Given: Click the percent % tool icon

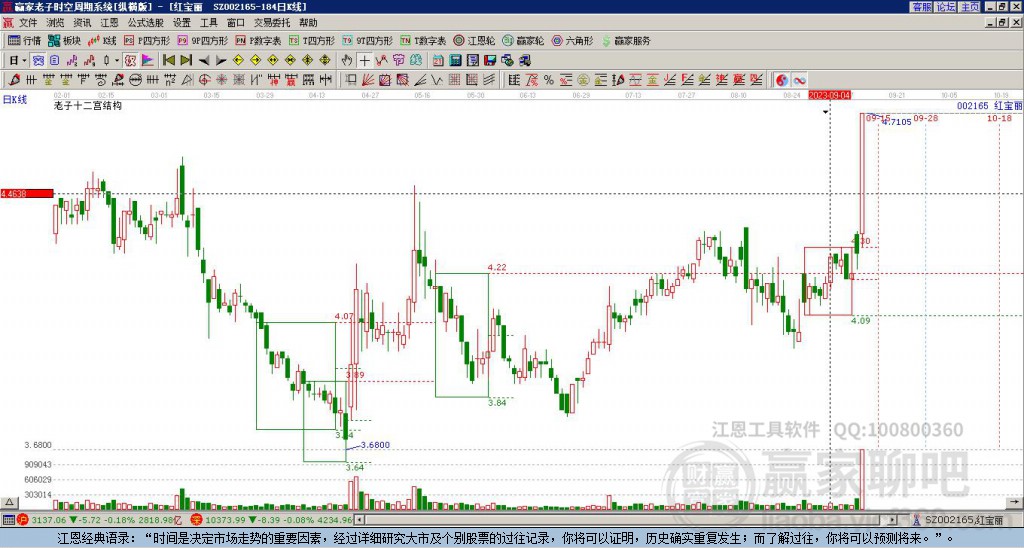Looking at the screenshot, I should [x=549, y=80].
